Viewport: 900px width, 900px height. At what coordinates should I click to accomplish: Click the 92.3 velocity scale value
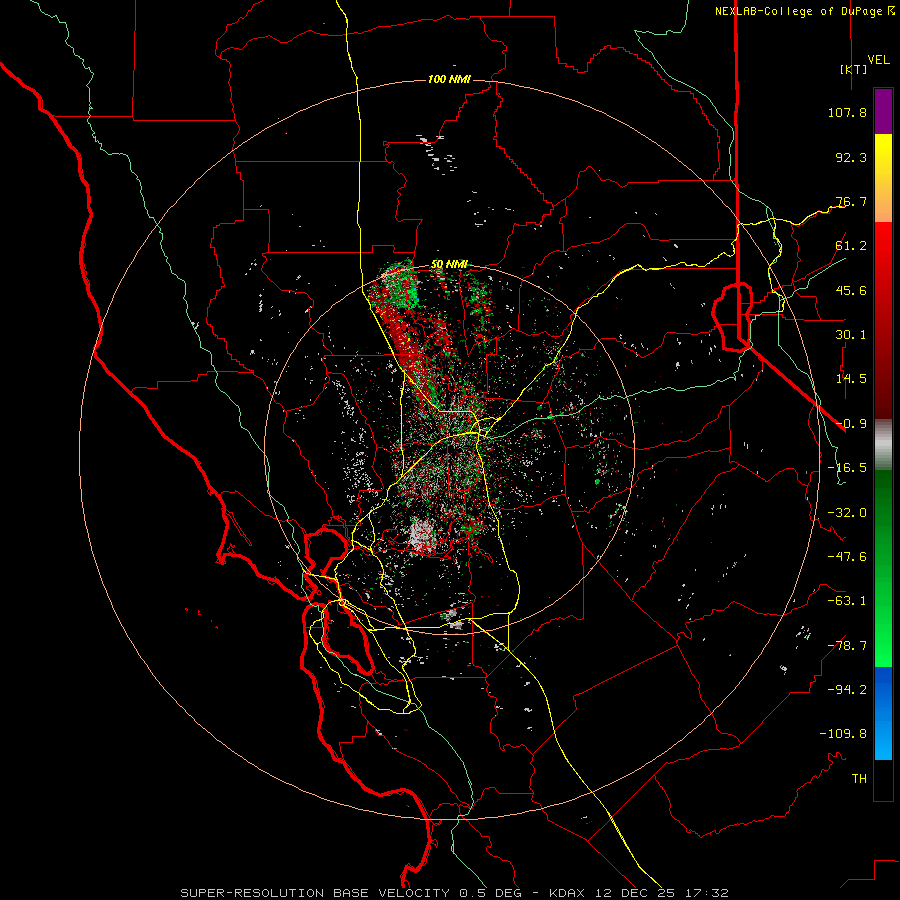[x=851, y=157]
